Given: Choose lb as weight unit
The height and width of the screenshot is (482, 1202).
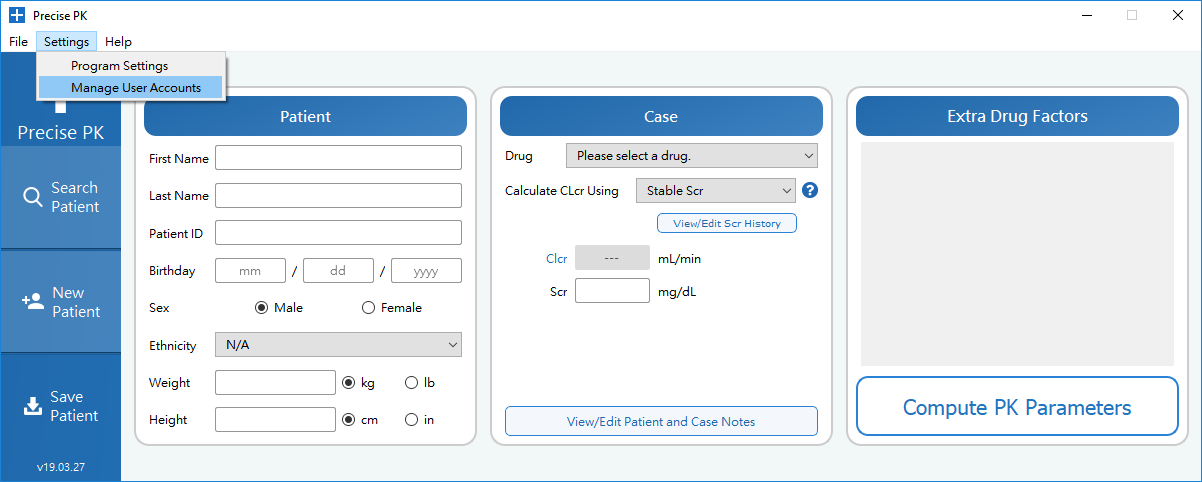Looking at the screenshot, I should [x=411, y=382].
